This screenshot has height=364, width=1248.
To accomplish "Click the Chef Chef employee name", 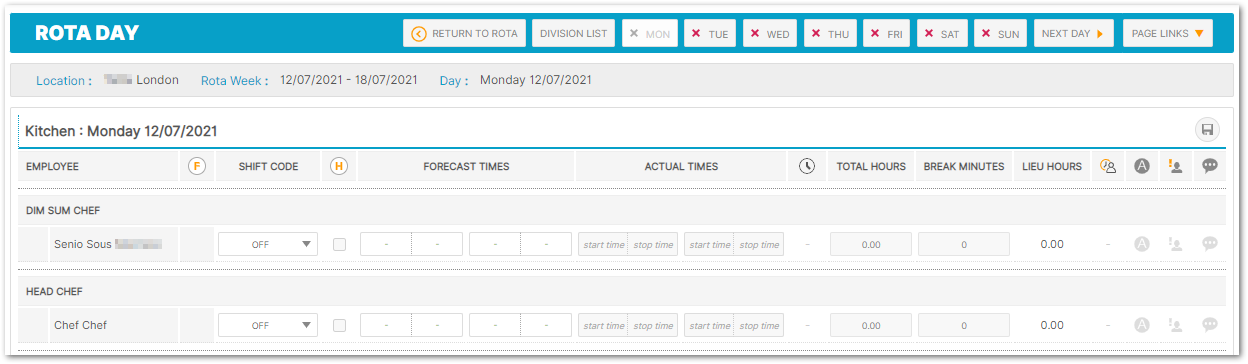I will (80, 325).
